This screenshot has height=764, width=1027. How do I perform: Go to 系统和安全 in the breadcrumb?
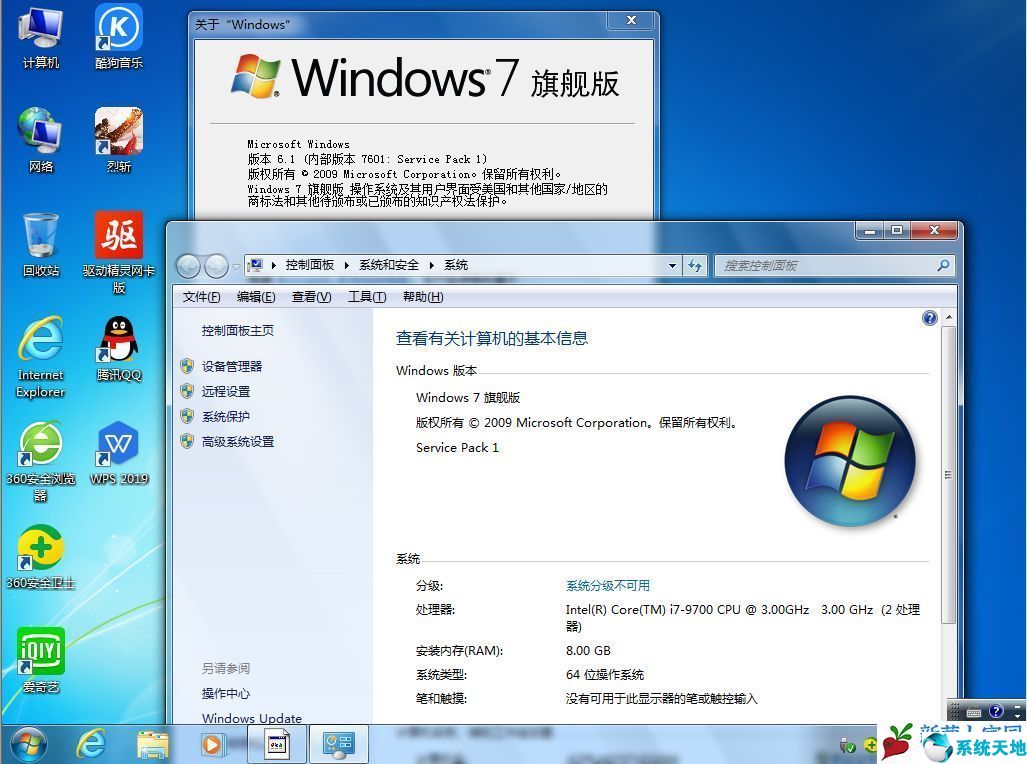pyautogui.click(x=389, y=265)
